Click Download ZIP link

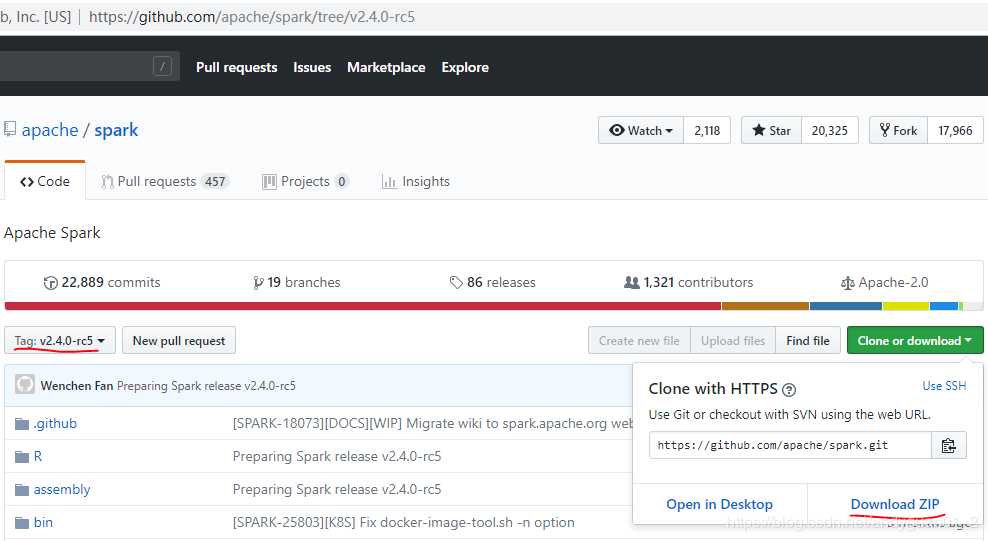click(895, 504)
